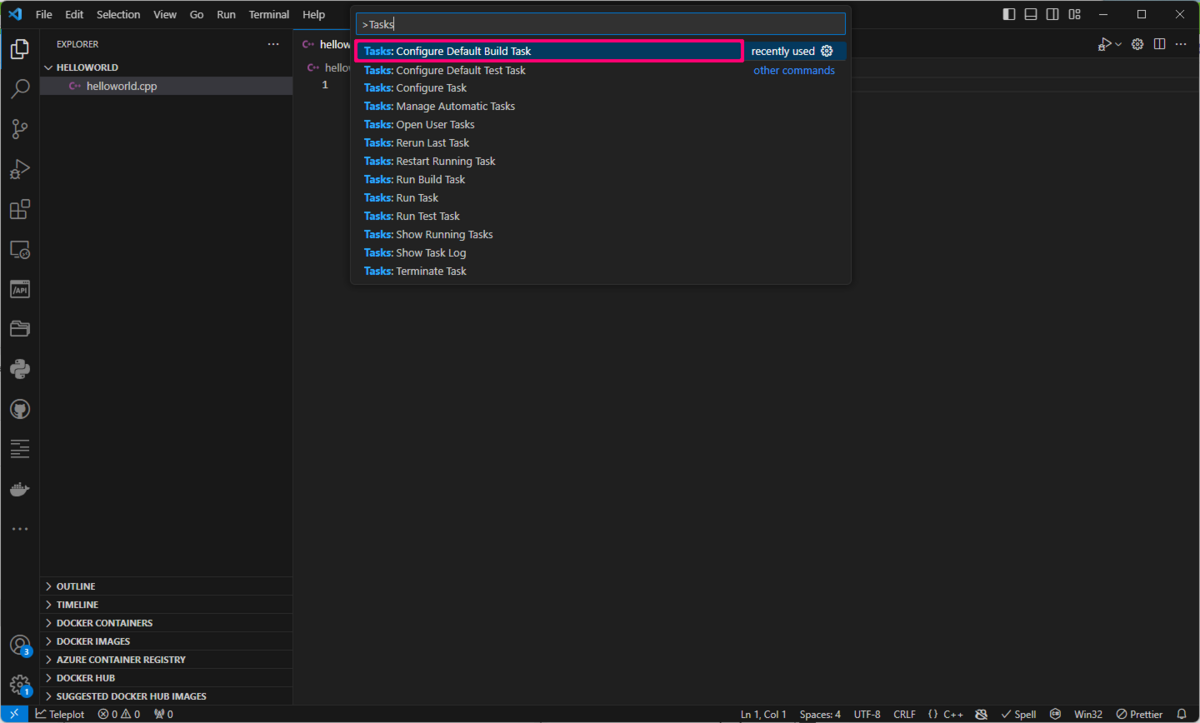The width and height of the screenshot is (1200, 723).
Task: Open the folder-shaped Project Manager icon
Action: (x=20, y=329)
